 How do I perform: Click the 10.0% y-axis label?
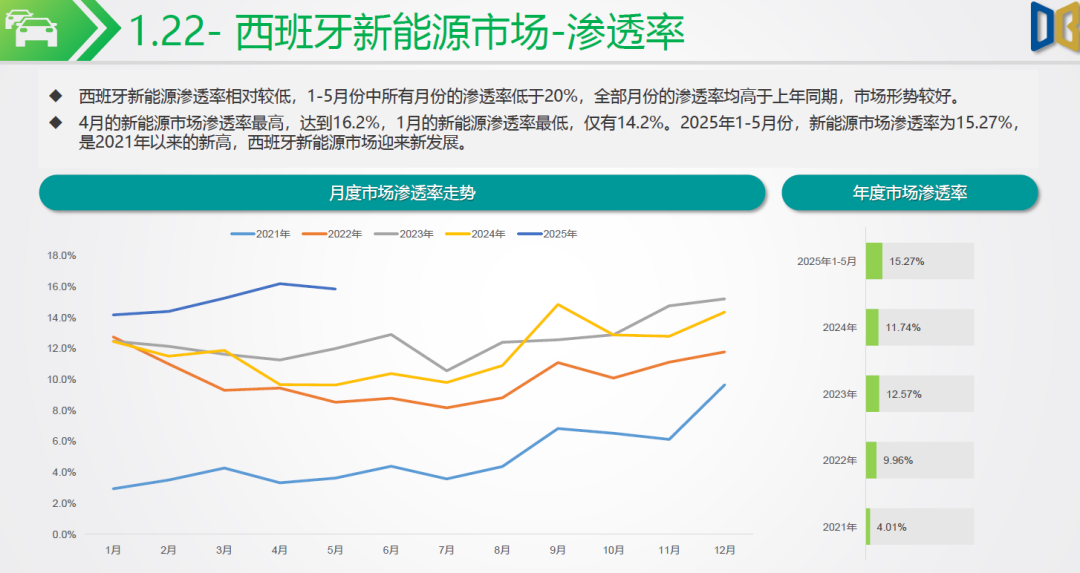[61, 379]
